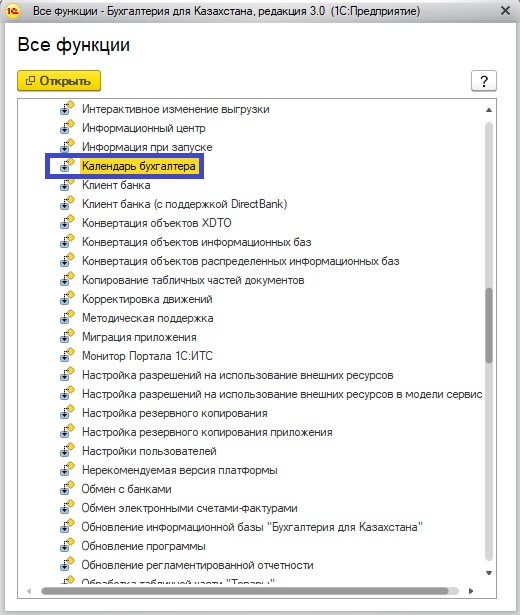This screenshot has height=615, width=520.
Task: Click the icon next to Методическая поддержка
Action: 67,317
